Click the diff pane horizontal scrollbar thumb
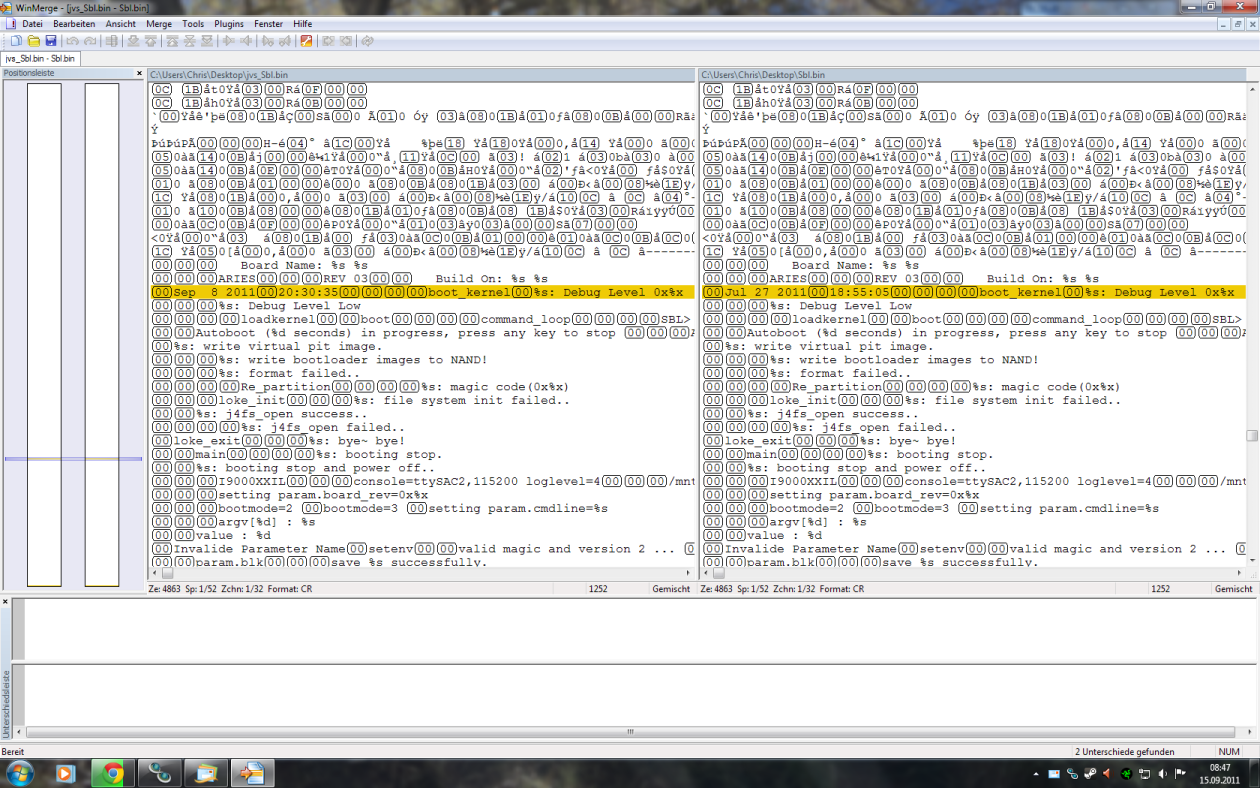This screenshot has width=1260, height=788. pyautogui.click(x=630, y=732)
